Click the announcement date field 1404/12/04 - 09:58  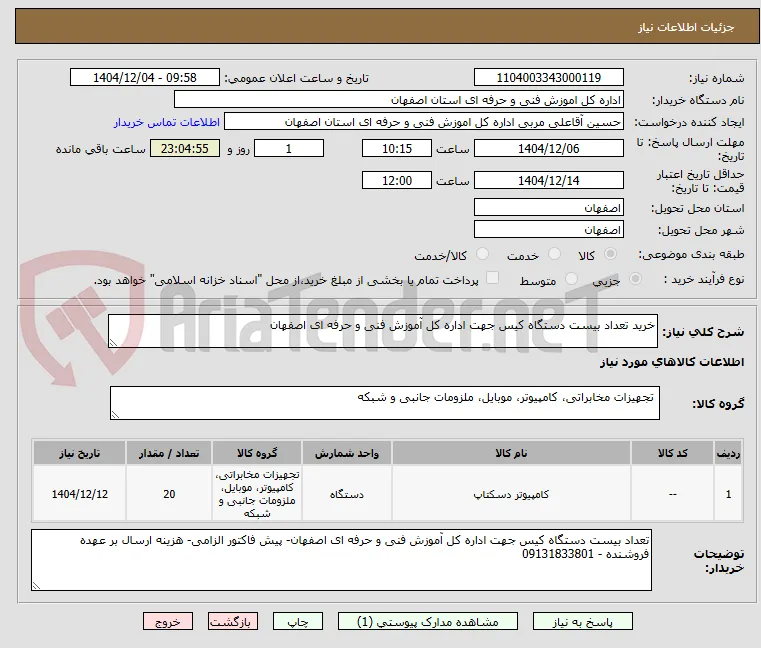click(145, 78)
